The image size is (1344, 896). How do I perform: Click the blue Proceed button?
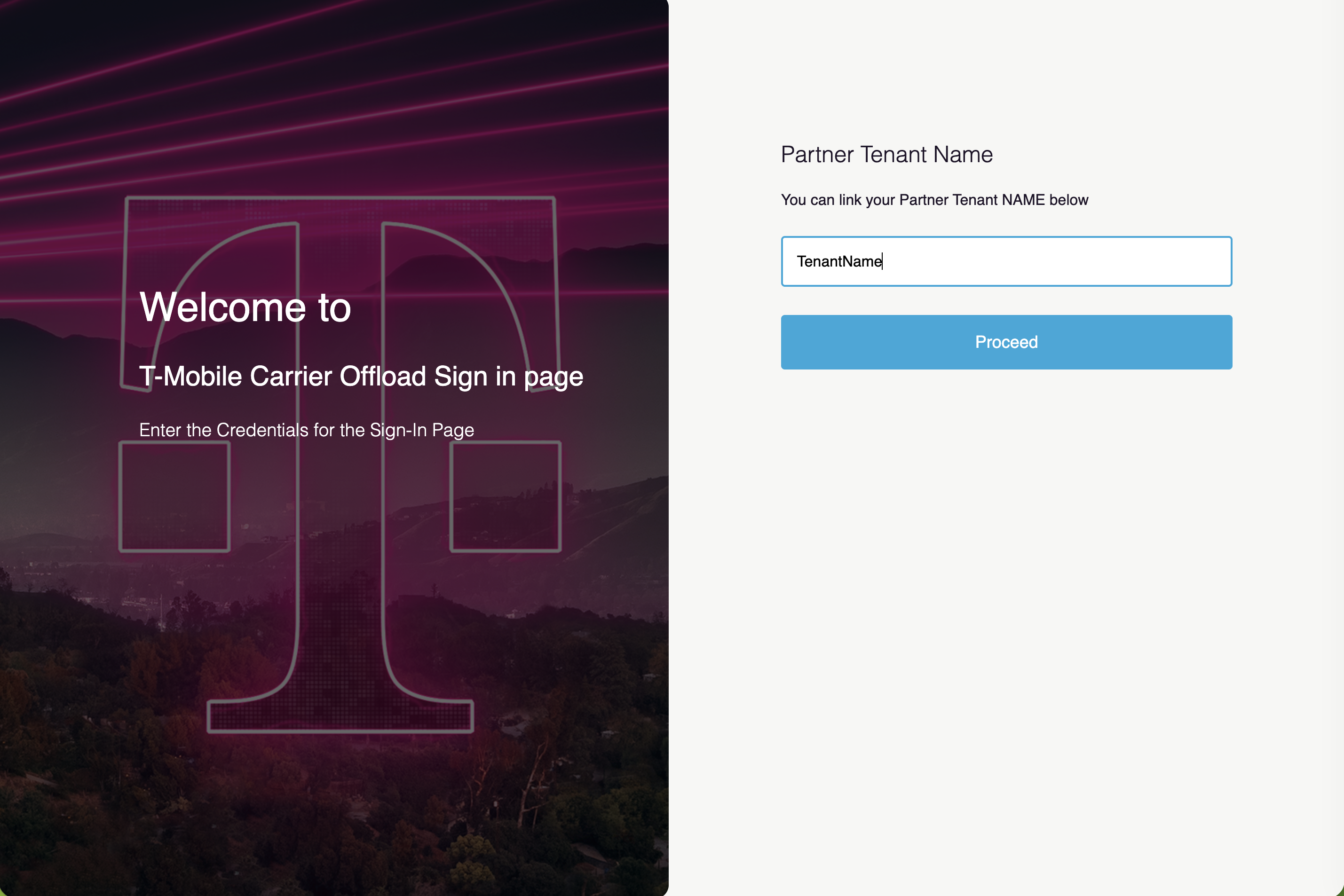[x=1006, y=342]
